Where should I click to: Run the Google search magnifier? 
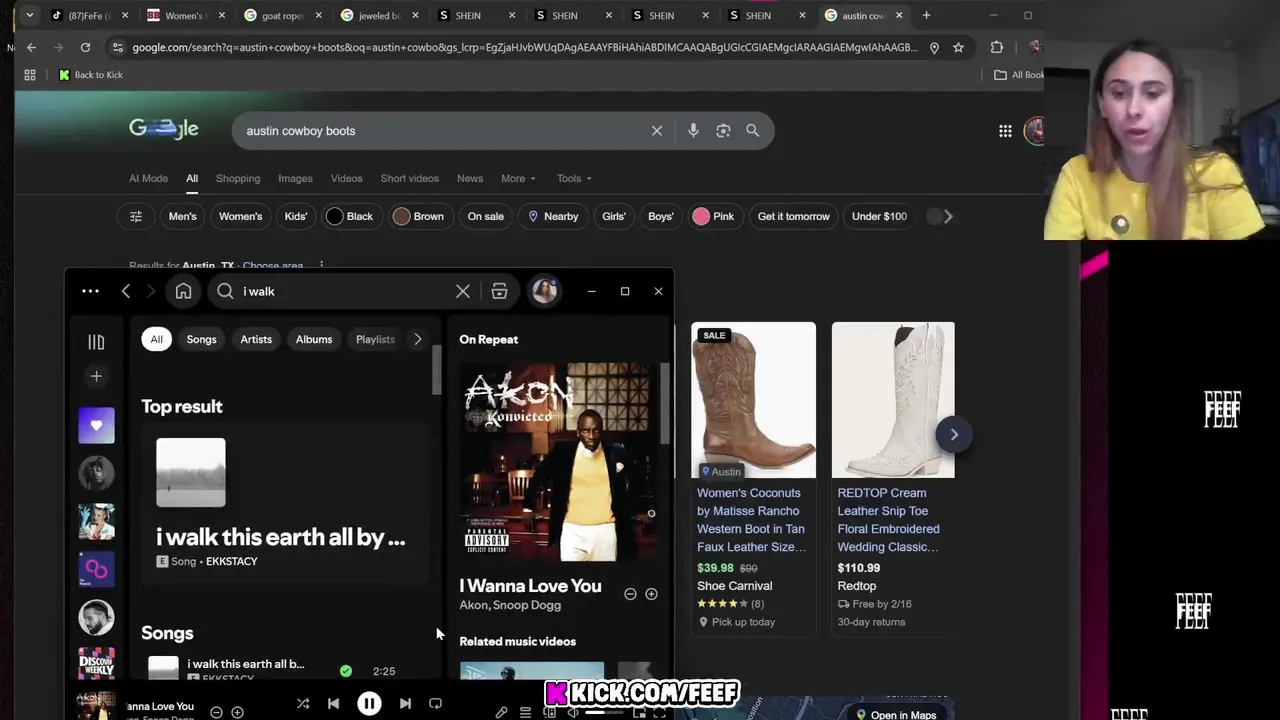[x=752, y=131]
